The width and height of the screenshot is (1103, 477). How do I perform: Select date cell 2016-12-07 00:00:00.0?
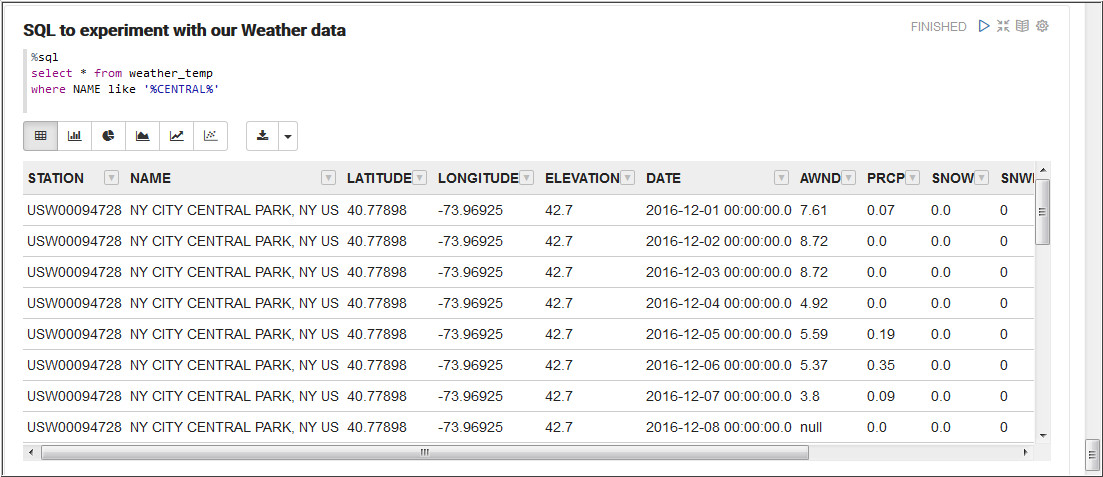718,396
